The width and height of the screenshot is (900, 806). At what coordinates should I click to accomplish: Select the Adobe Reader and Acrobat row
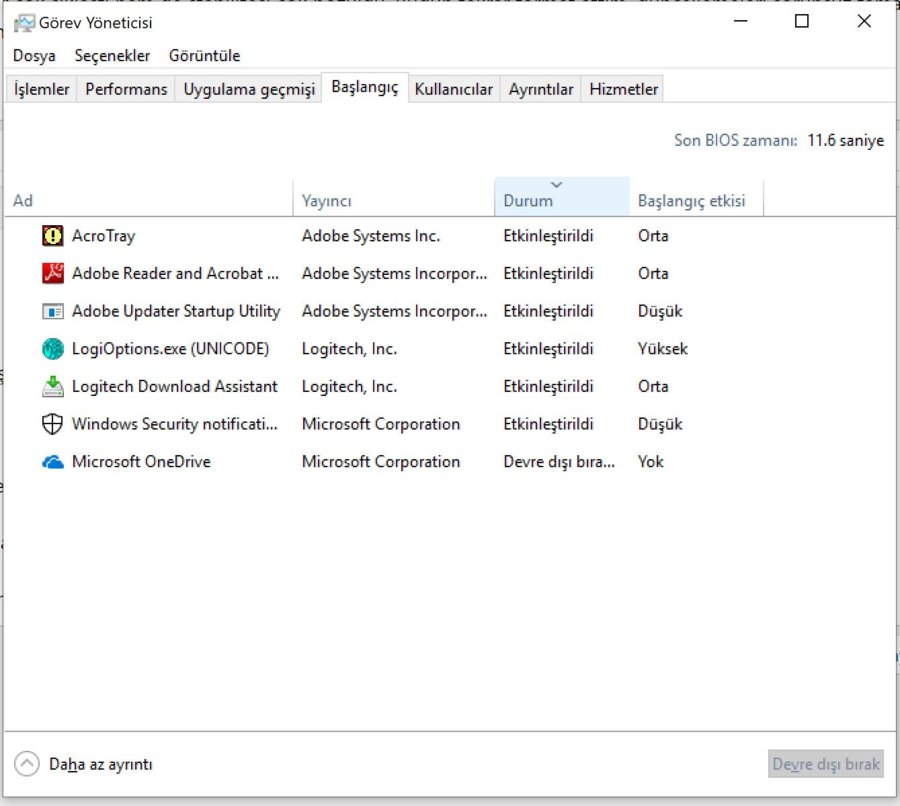[x=449, y=273]
